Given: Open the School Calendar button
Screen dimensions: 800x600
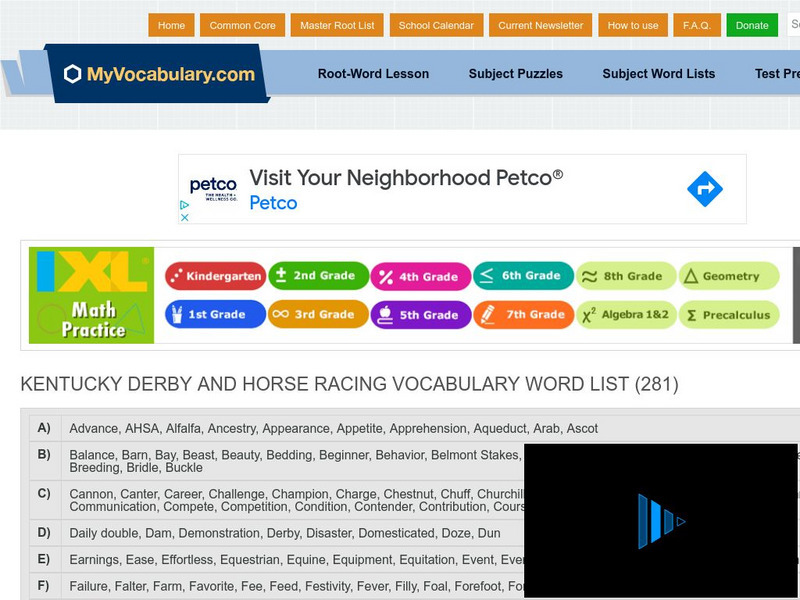Looking at the screenshot, I should point(436,26).
